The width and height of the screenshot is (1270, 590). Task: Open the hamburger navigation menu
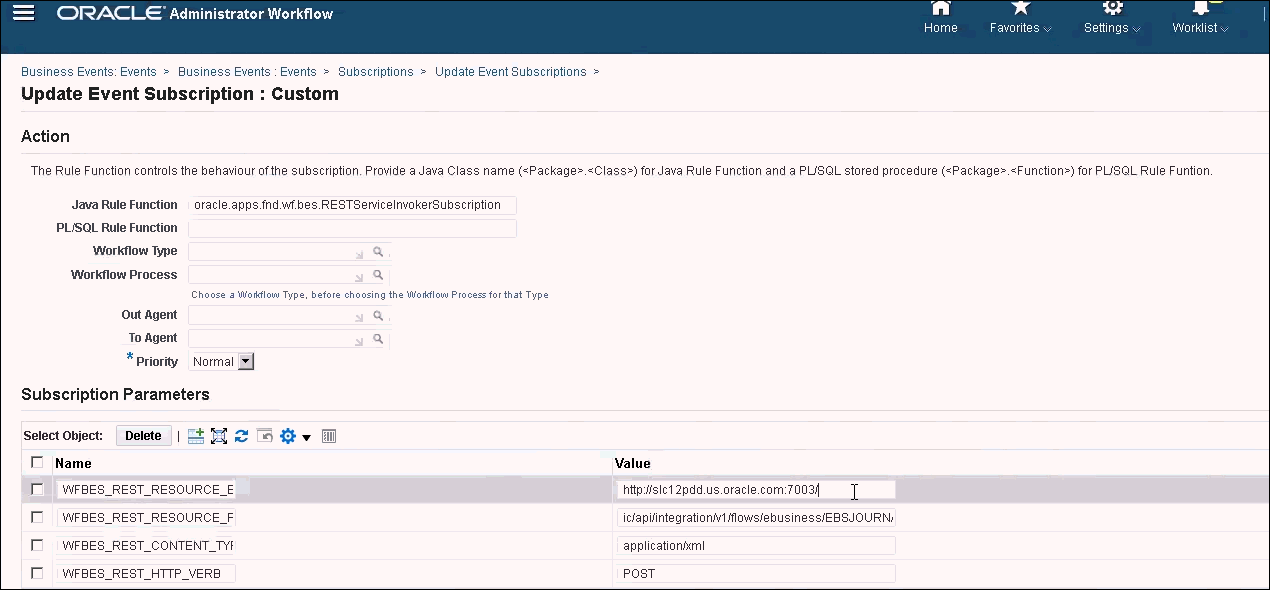23,13
